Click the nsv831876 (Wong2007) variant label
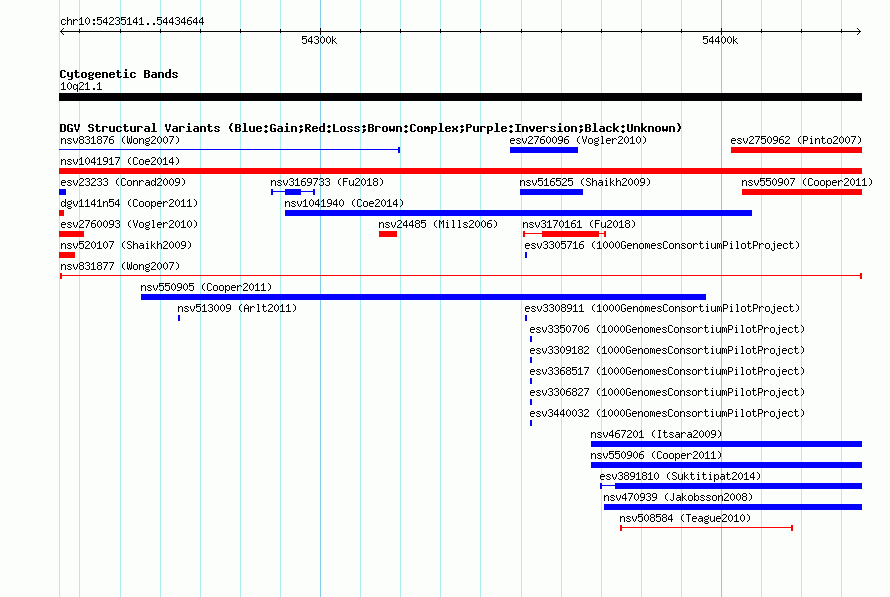 pos(120,140)
